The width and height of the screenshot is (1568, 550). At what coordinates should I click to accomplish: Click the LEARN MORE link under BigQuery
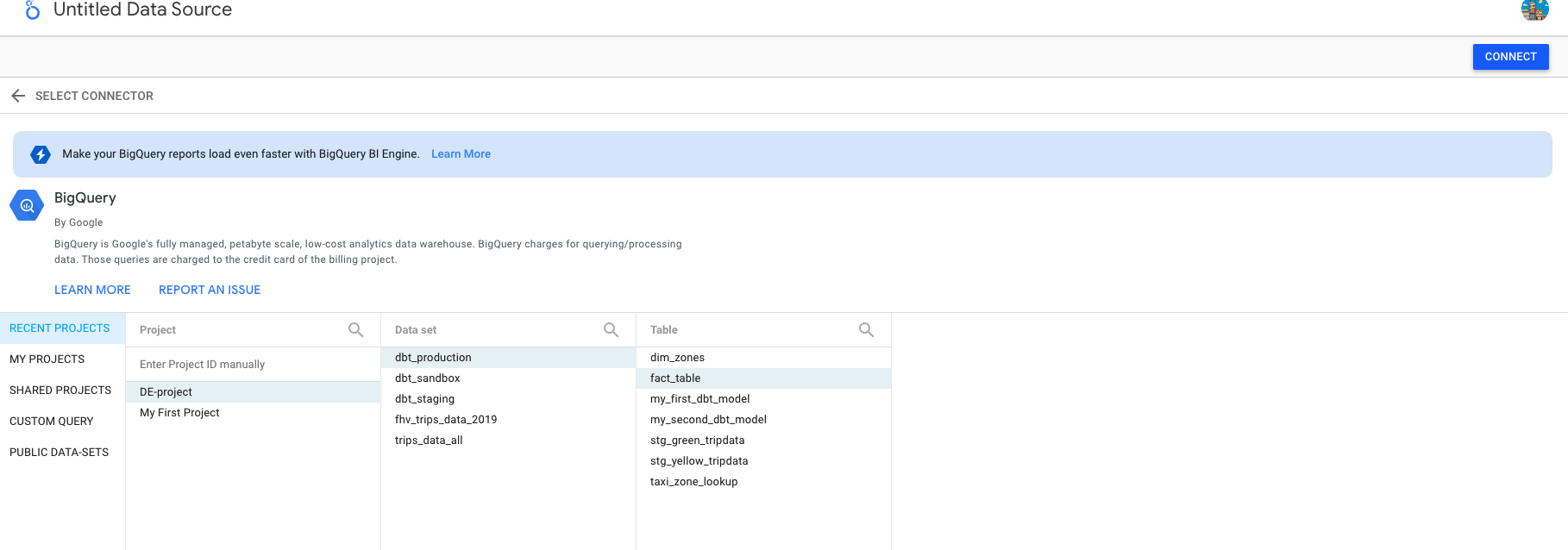pyautogui.click(x=92, y=290)
